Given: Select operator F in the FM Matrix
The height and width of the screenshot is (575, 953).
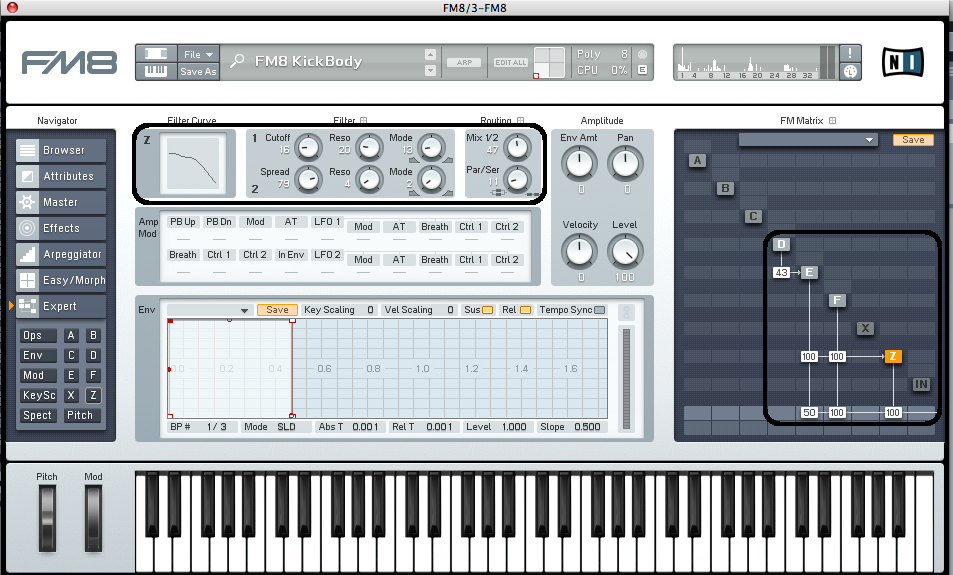Looking at the screenshot, I should click(837, 300).
